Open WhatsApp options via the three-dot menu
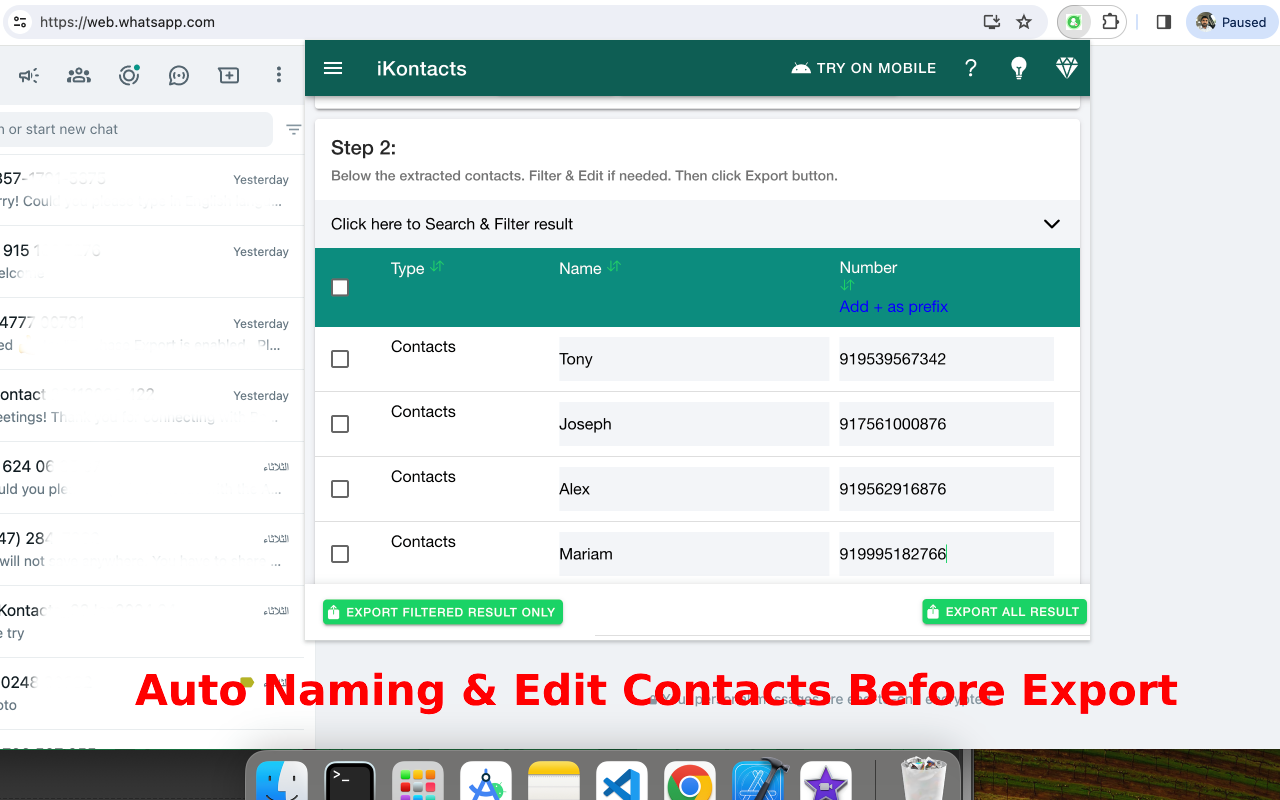Screen dimensions: 1280x800 [x=278, y=75]
